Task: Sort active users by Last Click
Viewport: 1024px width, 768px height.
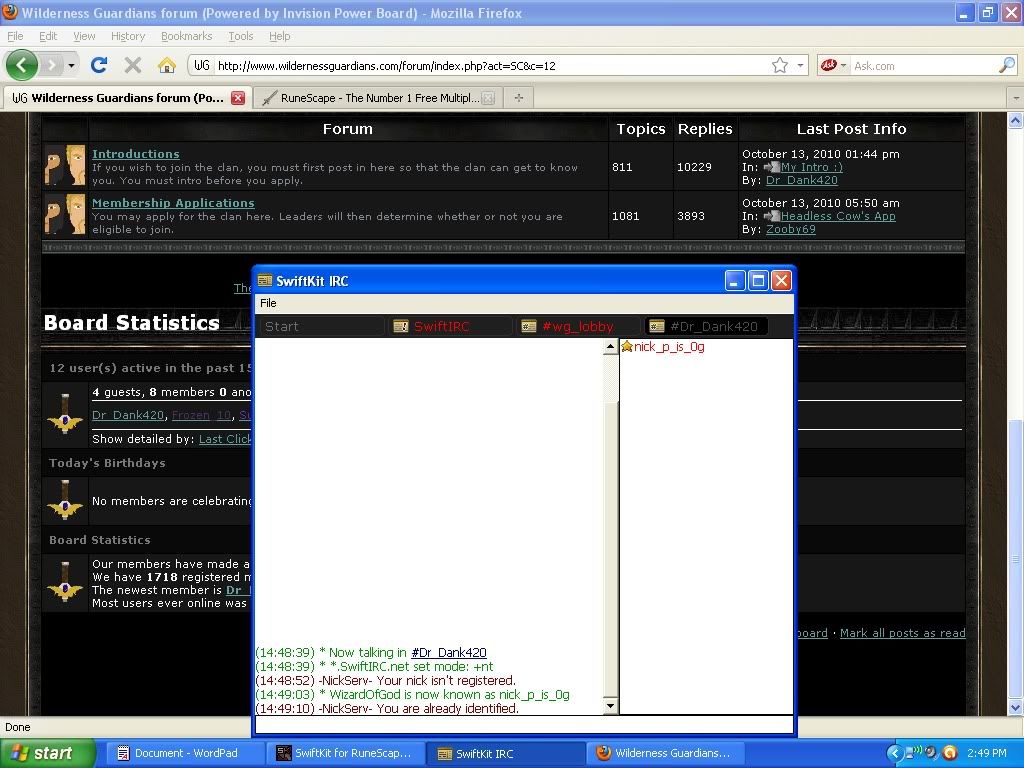Action: pos(225,440)
